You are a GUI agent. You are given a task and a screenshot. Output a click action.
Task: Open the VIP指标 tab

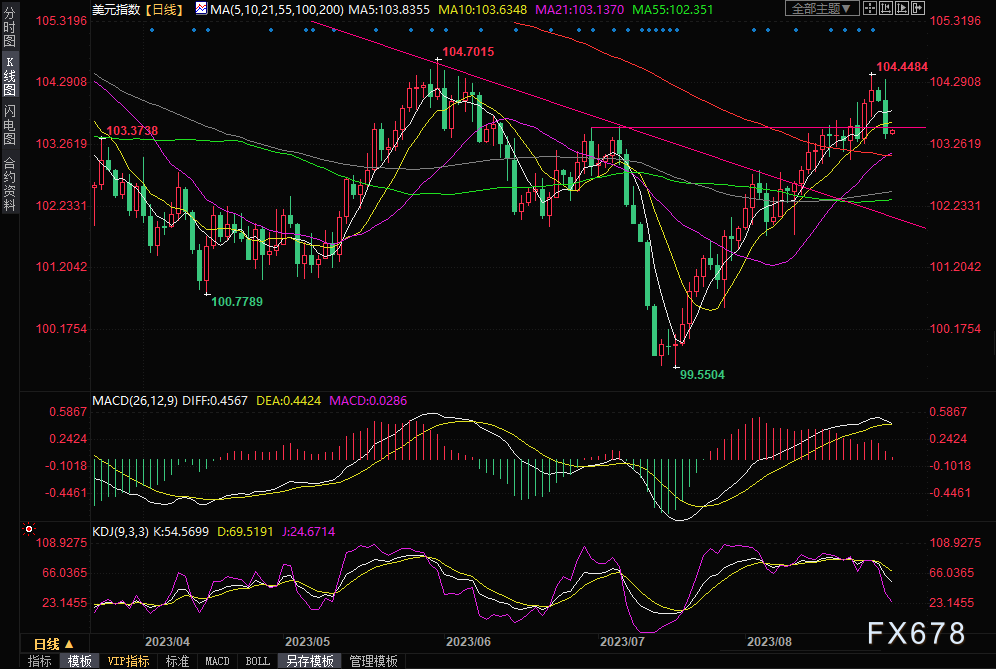(128, 661)
